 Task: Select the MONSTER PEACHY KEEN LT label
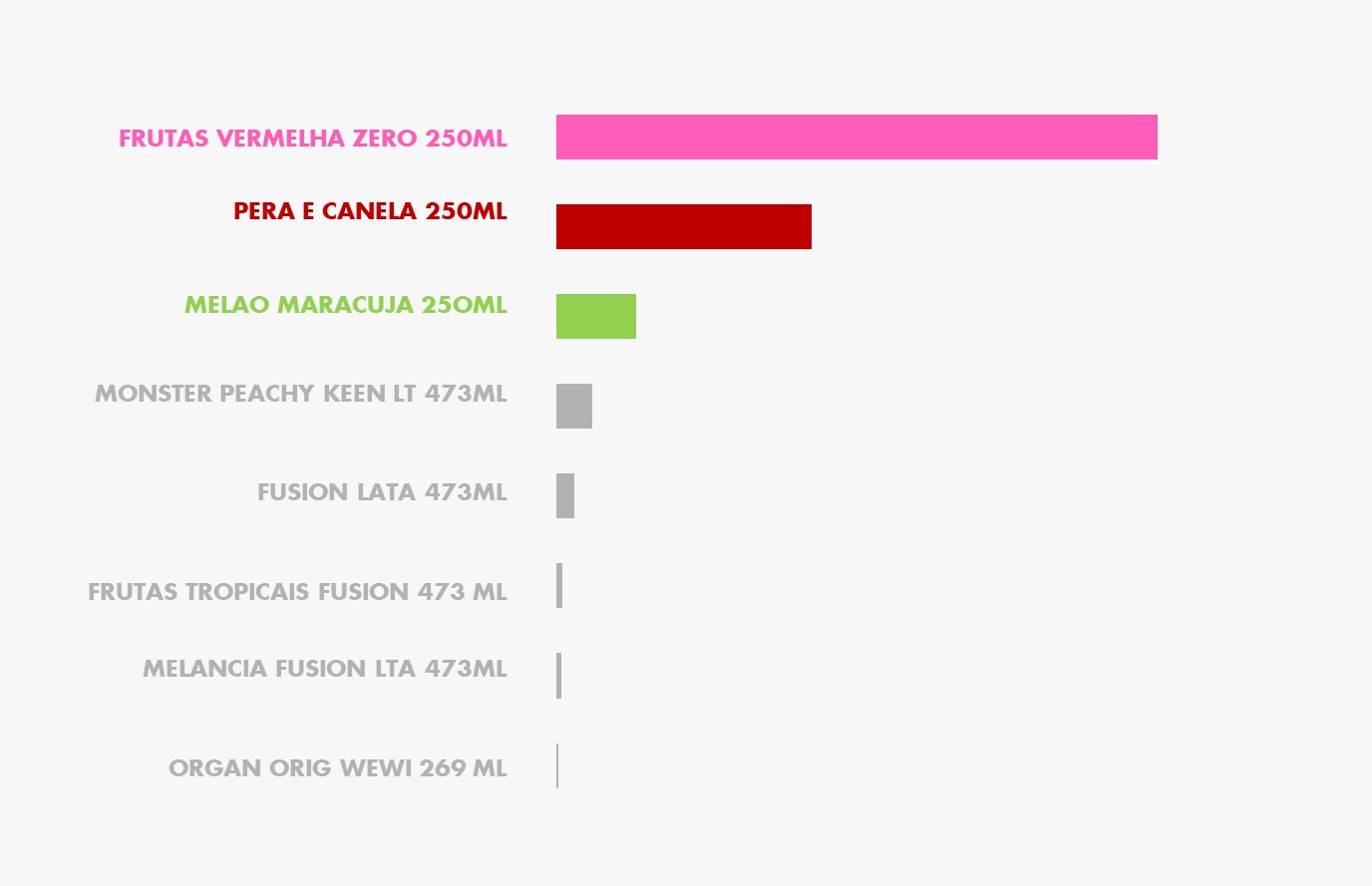(x=301, y=394)
